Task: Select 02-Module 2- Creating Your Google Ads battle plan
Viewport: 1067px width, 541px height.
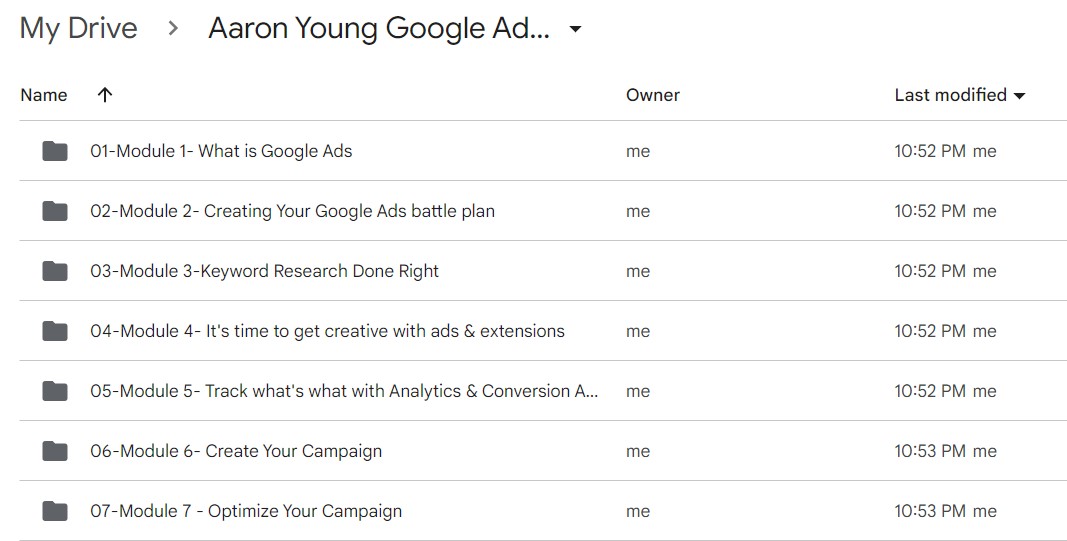Action: (x=543, y=211)
